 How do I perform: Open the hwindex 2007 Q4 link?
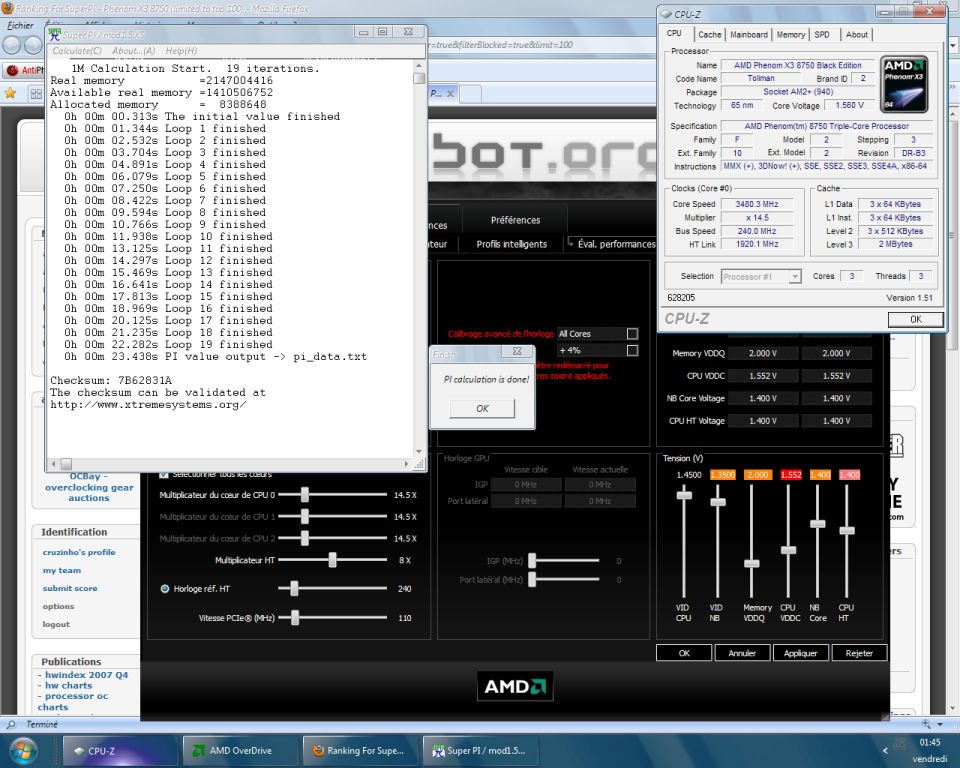click(x=86, y=675)
